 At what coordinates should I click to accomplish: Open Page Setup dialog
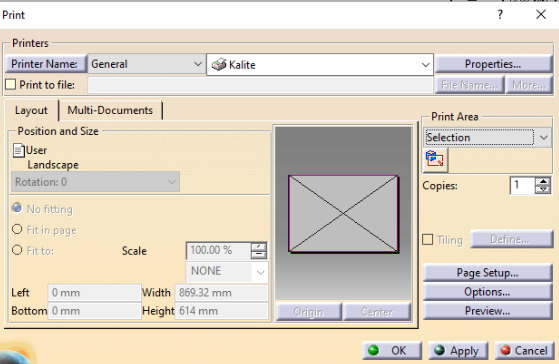[487, 273]
